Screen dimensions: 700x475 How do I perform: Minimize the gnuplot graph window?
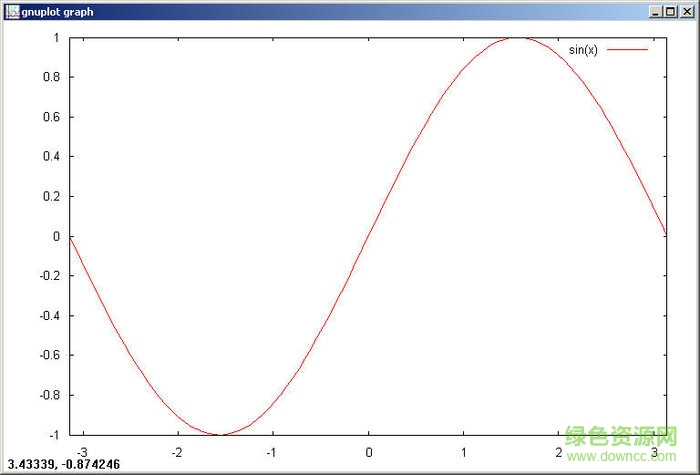[x=654, y=11]
